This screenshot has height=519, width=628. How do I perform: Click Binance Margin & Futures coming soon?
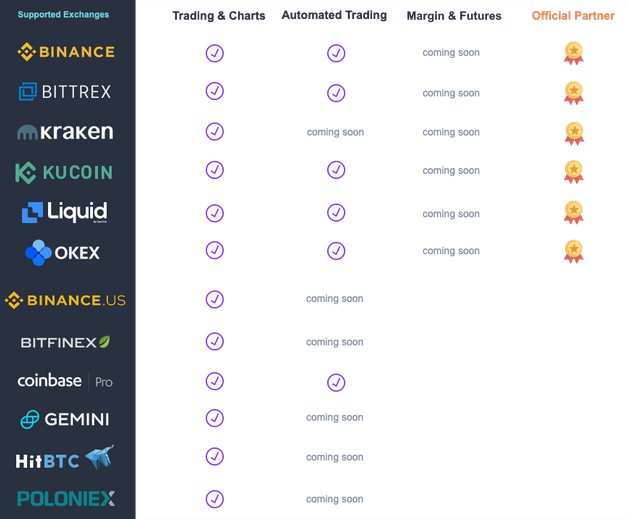(x=451, y=53)
